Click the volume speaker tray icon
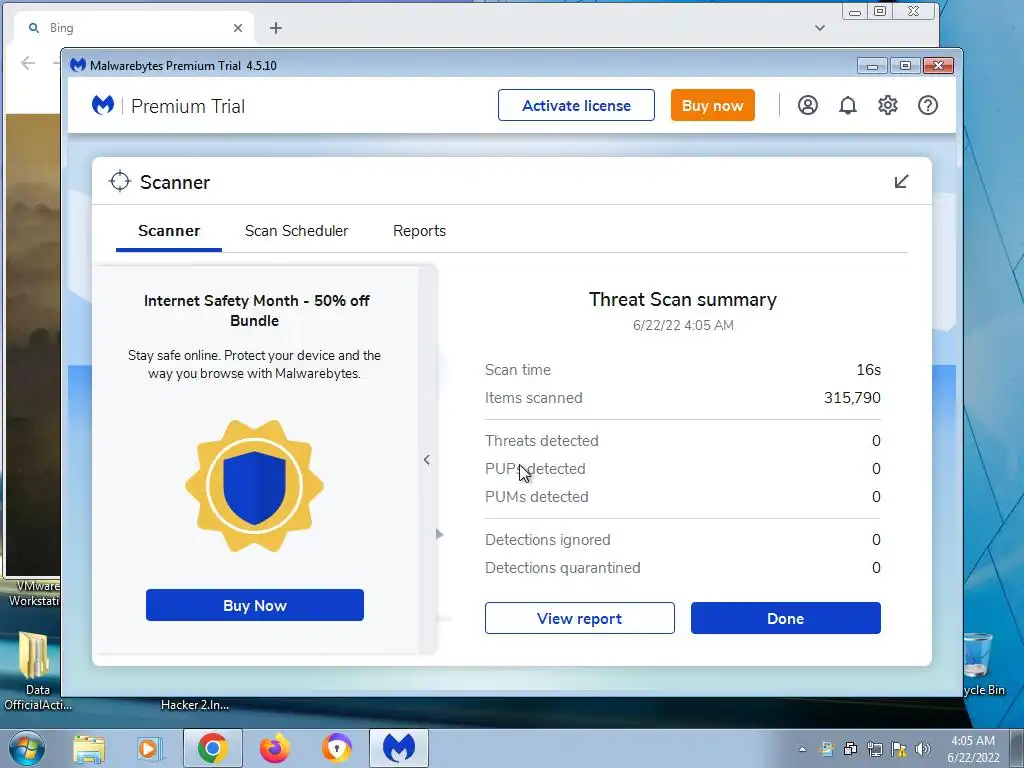Screen dimensions: 1024x768 pyautogui.click(x=923, y=749)
